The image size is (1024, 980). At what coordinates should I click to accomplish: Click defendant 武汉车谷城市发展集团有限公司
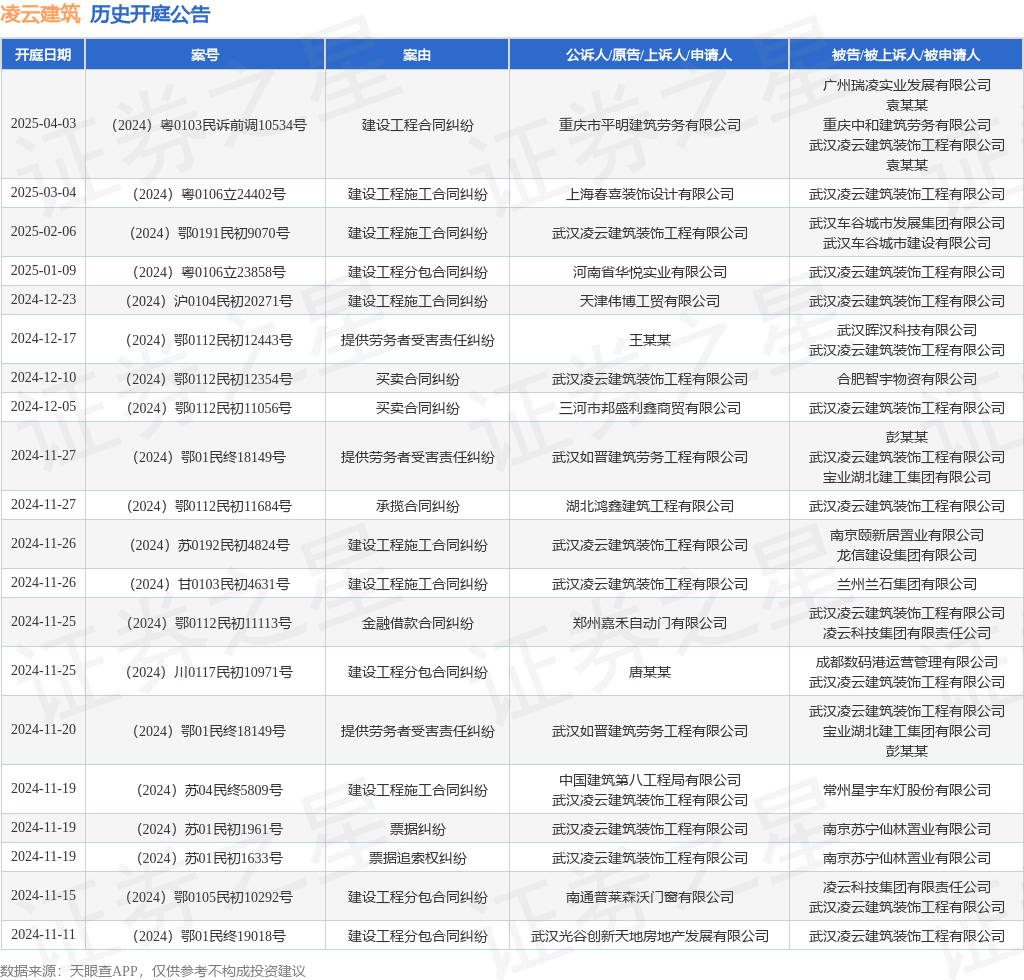tap(906, 223)
